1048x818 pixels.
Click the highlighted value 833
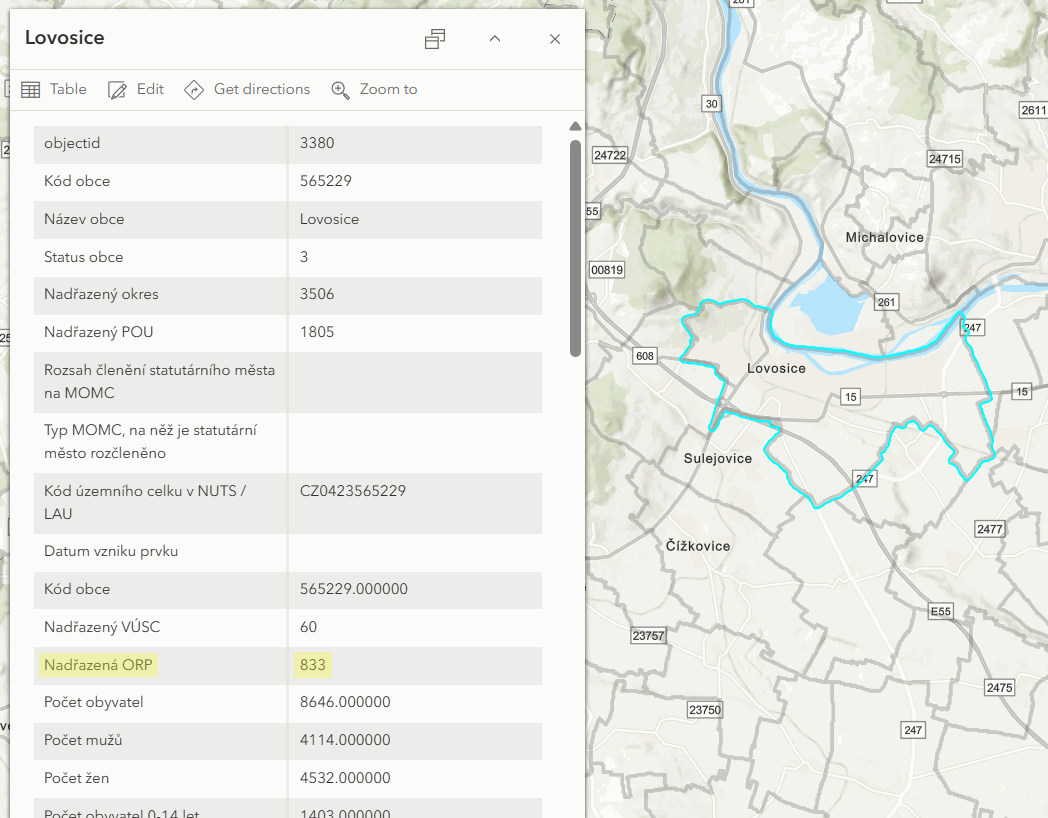click(313, 665)
